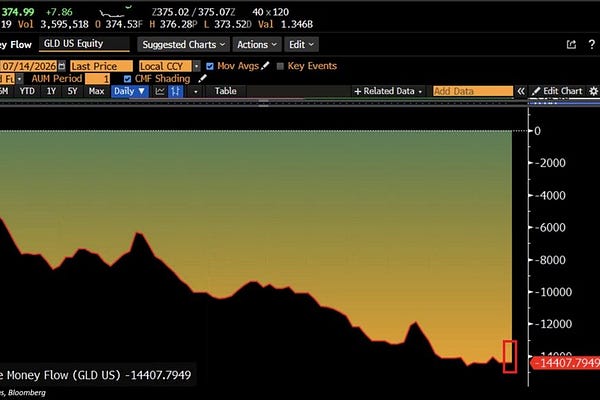Click the red -14407.7949 axis value label
The height and width of the screenshot is (400, 600).
pos(566,362)
